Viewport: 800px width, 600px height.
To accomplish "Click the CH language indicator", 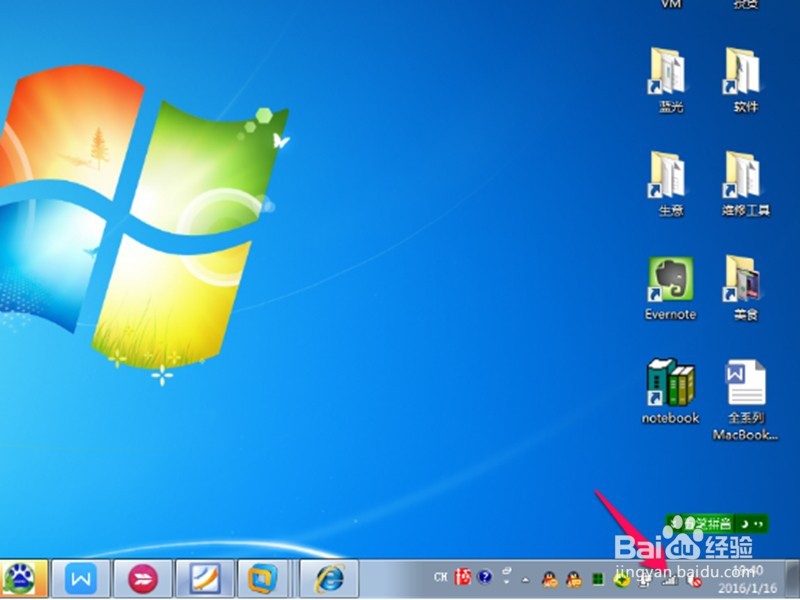I will tap(440, 577).
